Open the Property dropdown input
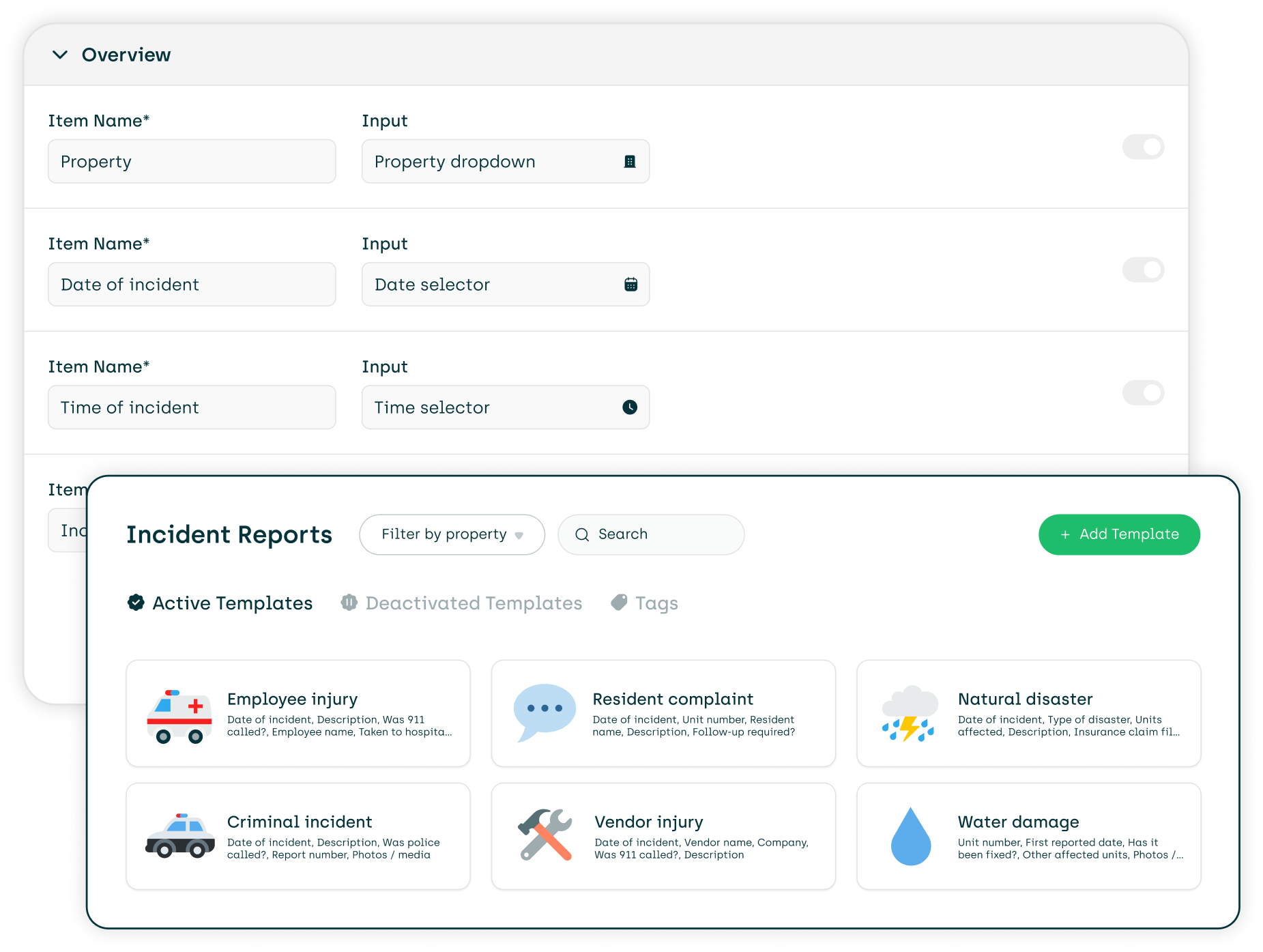Viewport: 1263px width, 952px height. [506, 162]
